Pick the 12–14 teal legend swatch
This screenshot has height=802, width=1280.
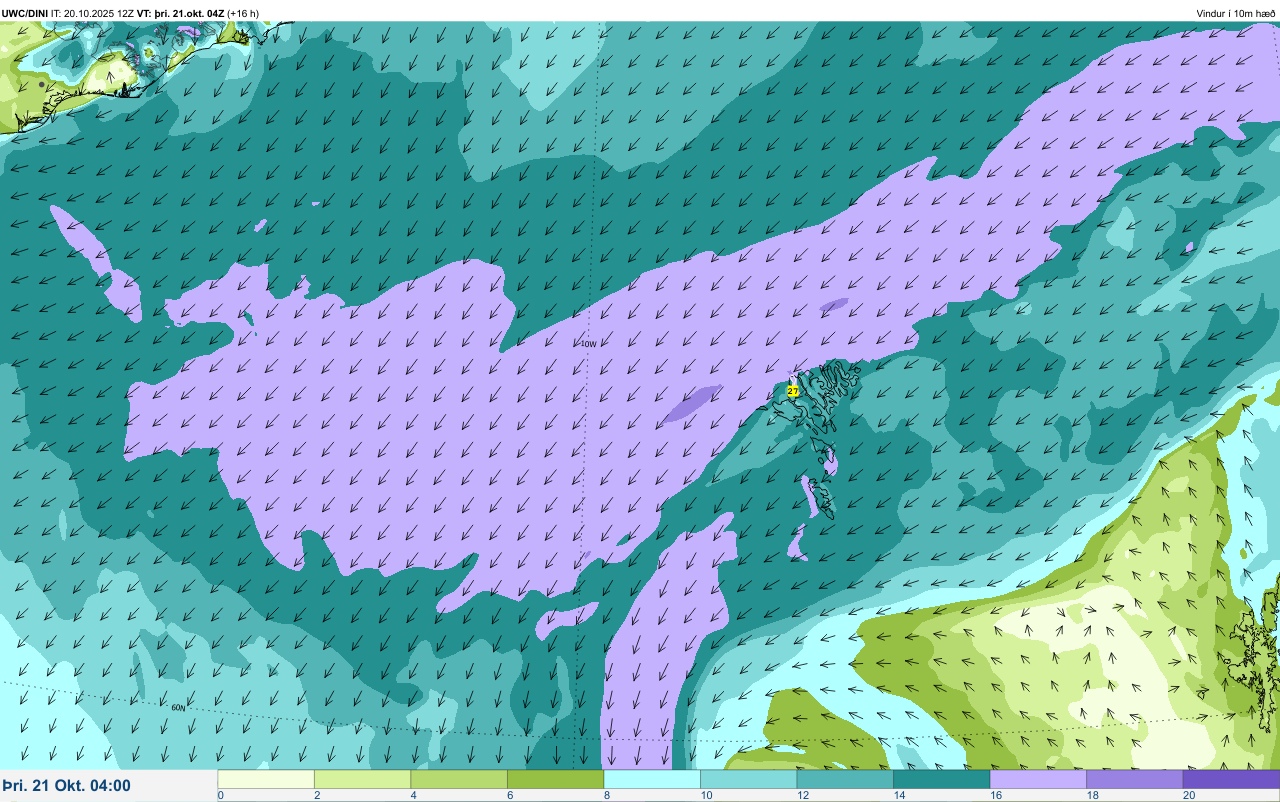(x=845, y=779)
